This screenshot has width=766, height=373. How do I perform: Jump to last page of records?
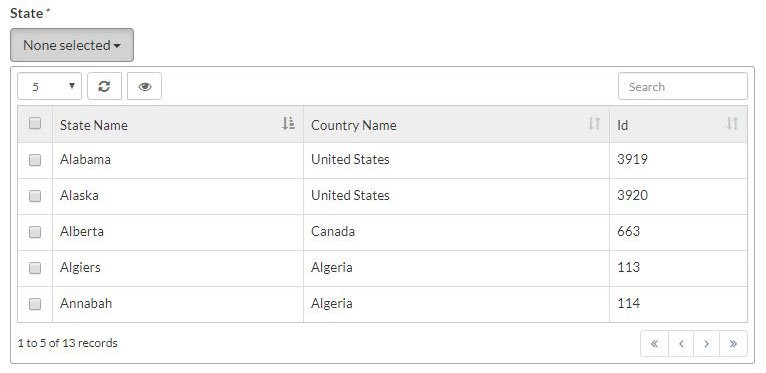coord(733,344)
